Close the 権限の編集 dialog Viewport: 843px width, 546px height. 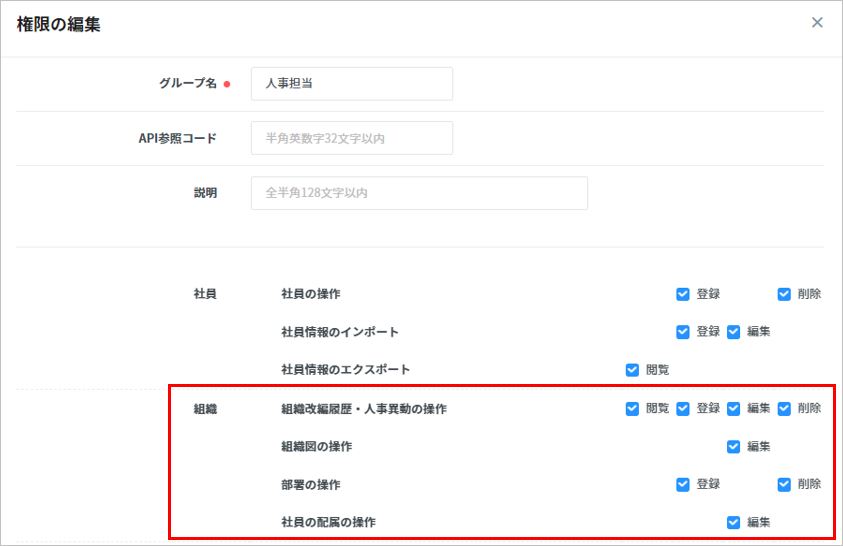(x=817, y=23)
